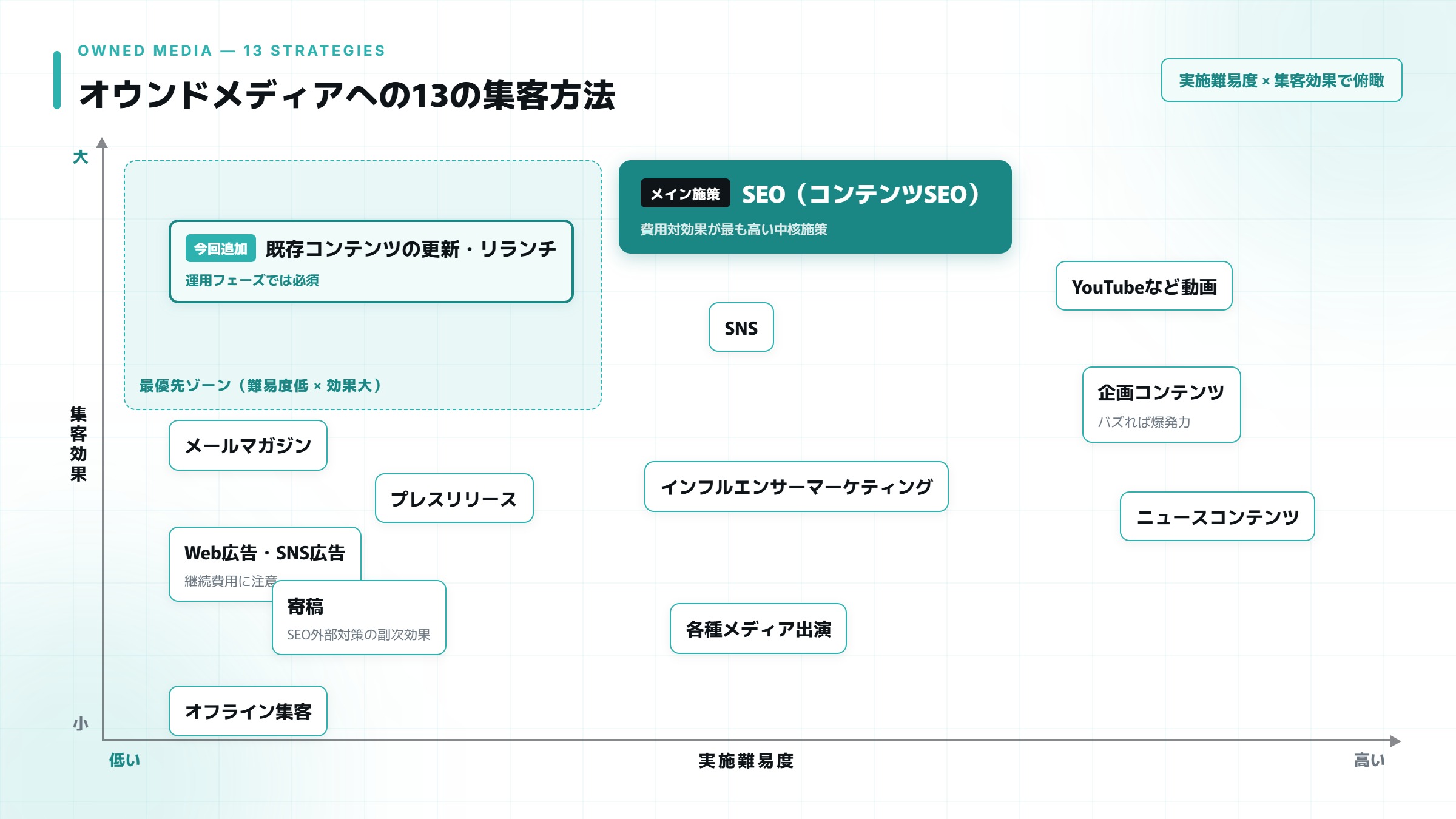Select the オフライン集客 box

click(248, 711)
